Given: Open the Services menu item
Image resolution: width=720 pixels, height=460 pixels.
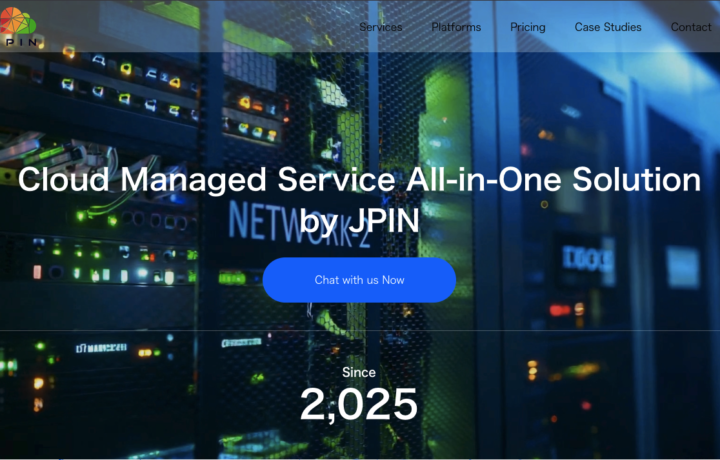Looking at the screenshot, I should (x=380, y=27).
